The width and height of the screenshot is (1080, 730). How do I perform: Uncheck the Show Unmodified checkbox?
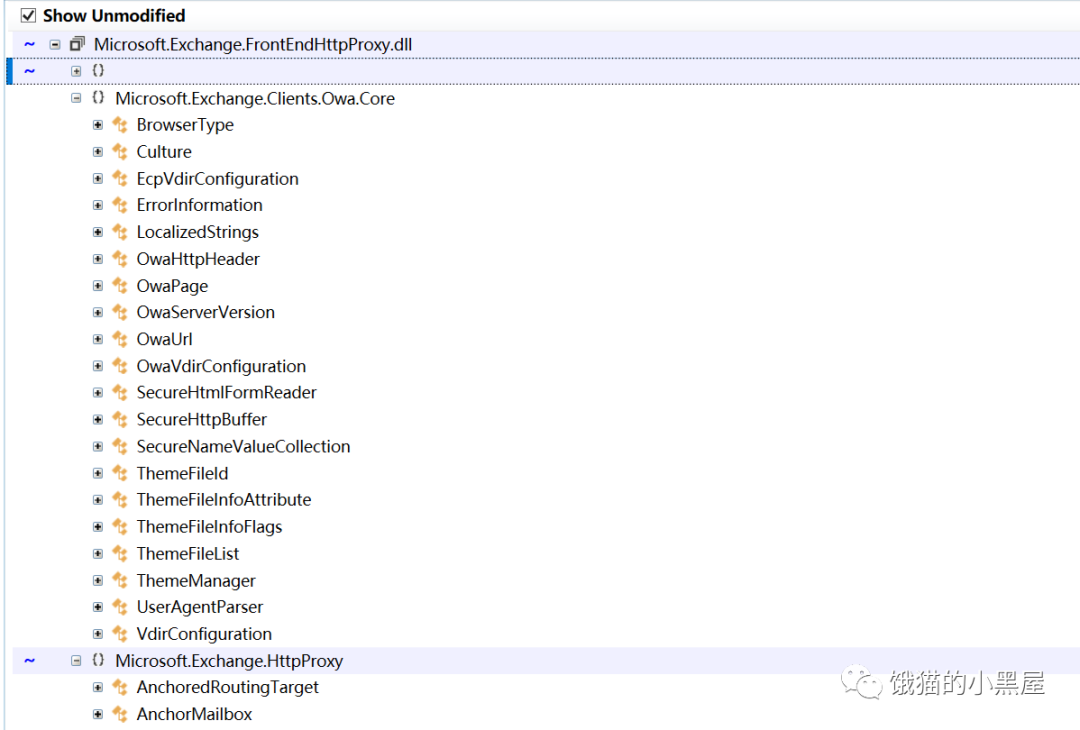(28, 15)
